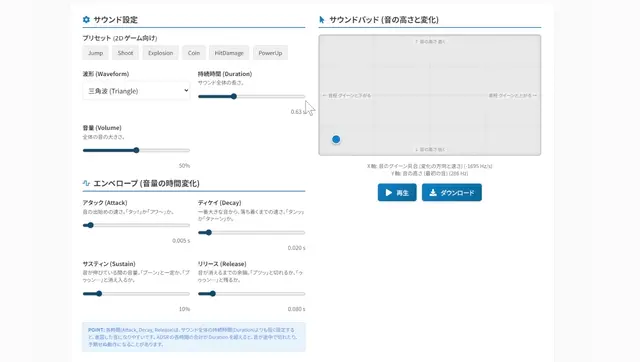Click the 50% volume value

[184, 166]
